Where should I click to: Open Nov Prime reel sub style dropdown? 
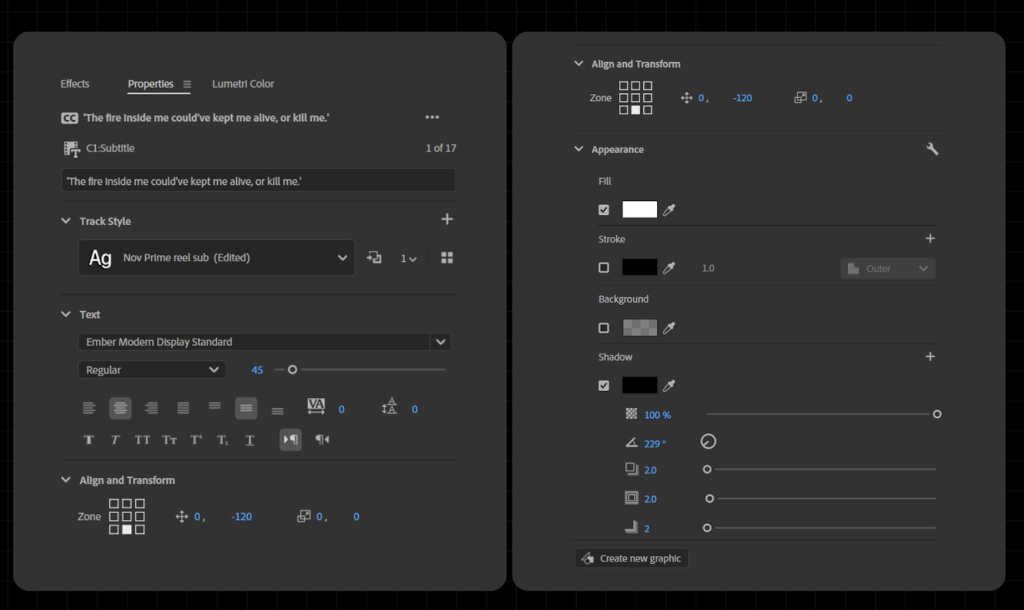point(216,257)
